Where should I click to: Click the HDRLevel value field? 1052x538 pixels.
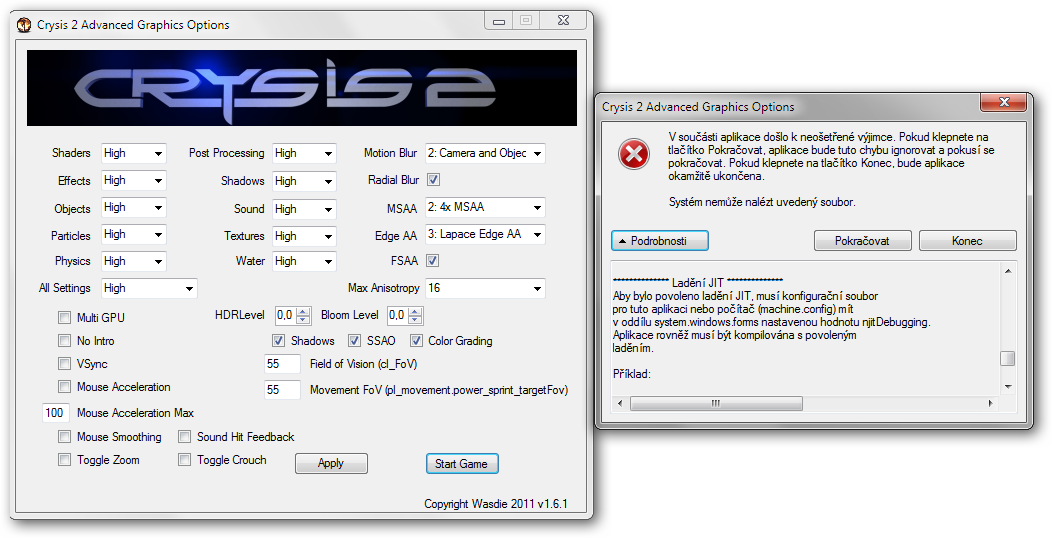tap(286, 315)
